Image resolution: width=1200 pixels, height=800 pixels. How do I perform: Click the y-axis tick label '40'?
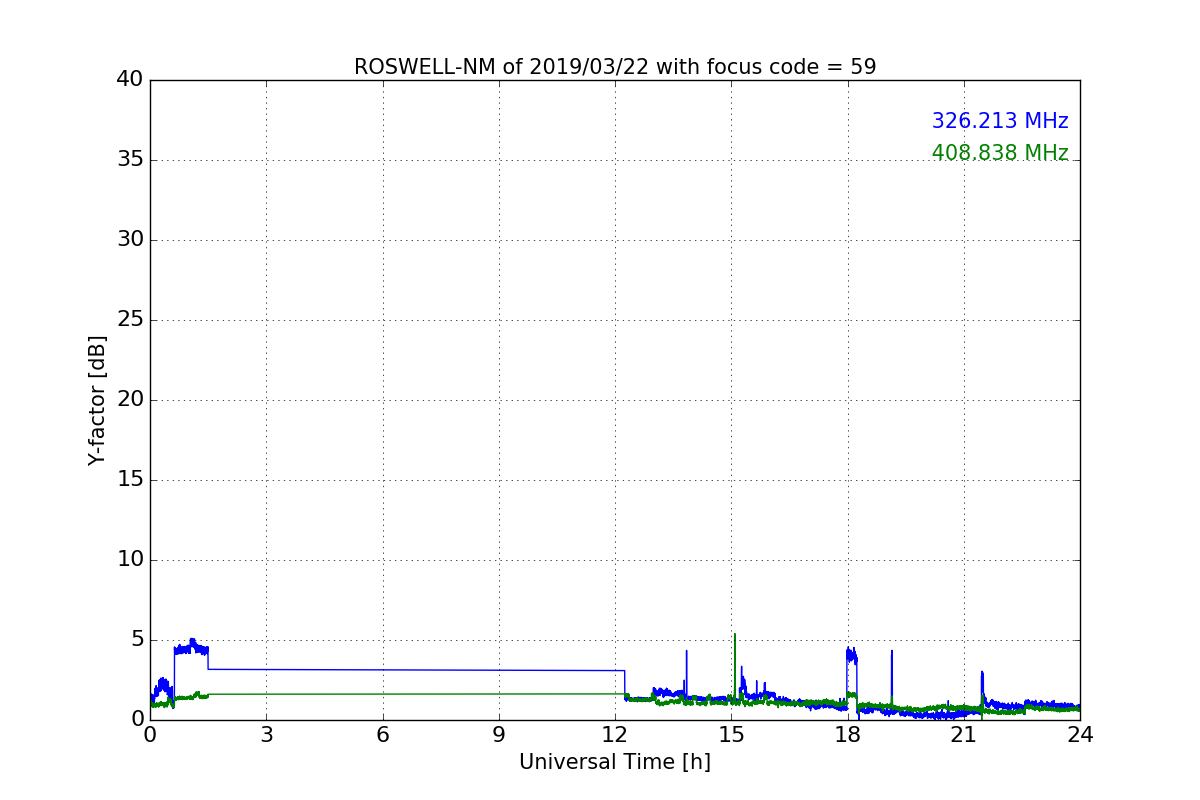[130, 80]
